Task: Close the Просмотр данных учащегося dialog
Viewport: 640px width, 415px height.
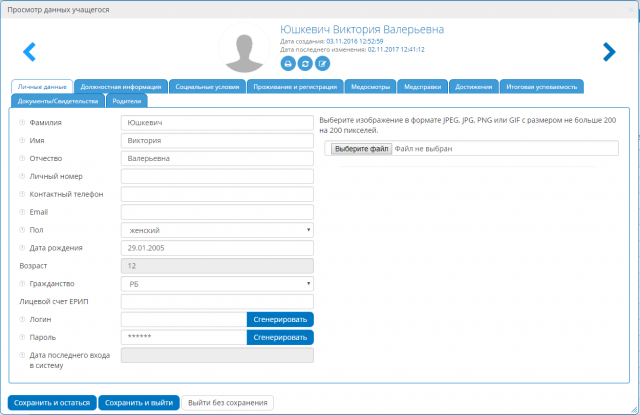Action: click(631, 9)
